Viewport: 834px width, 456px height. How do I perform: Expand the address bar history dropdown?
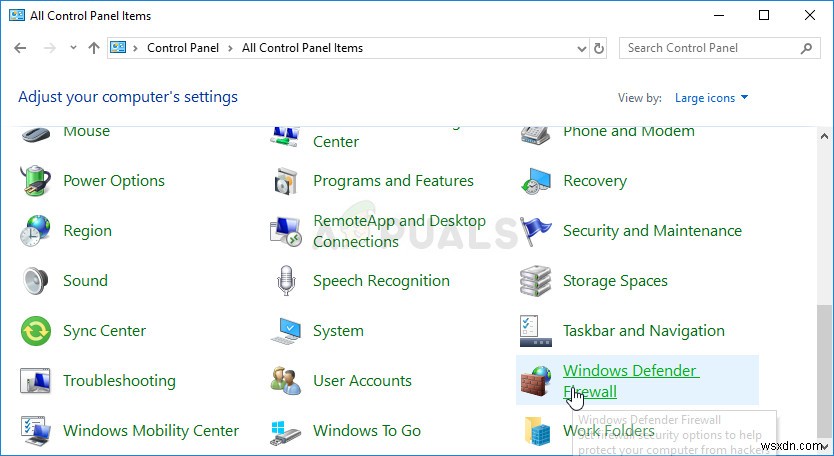tap(579, 48)
